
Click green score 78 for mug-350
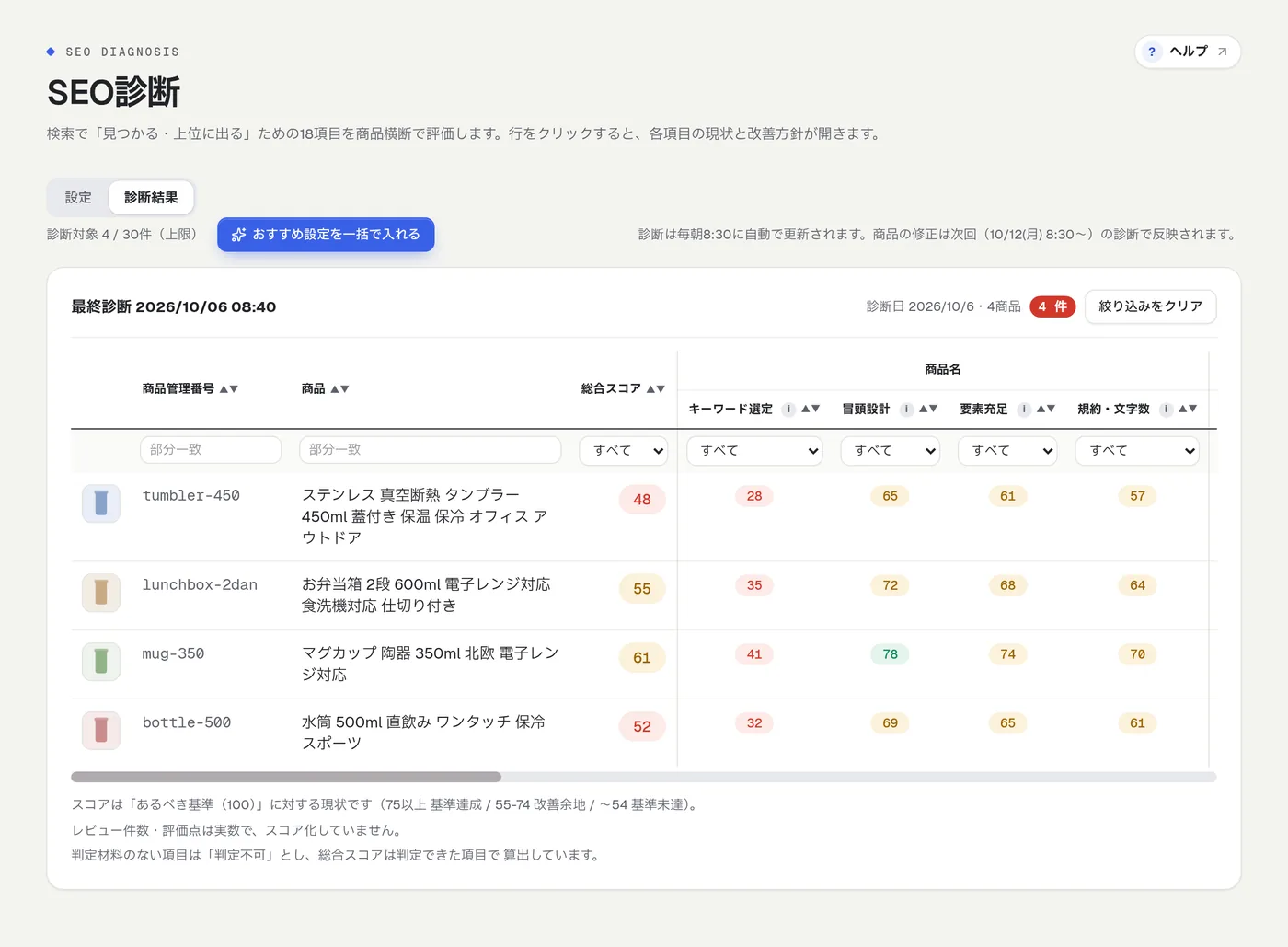point(891,654)
